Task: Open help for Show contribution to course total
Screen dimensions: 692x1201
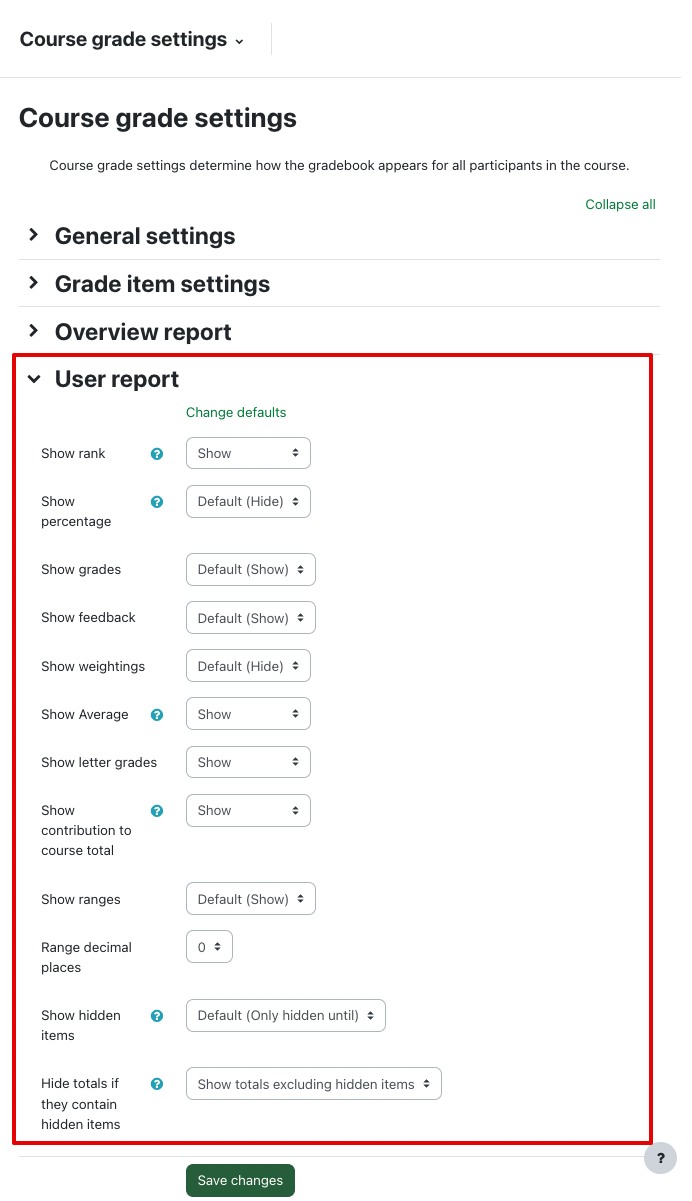Action: tap(157, 811)
